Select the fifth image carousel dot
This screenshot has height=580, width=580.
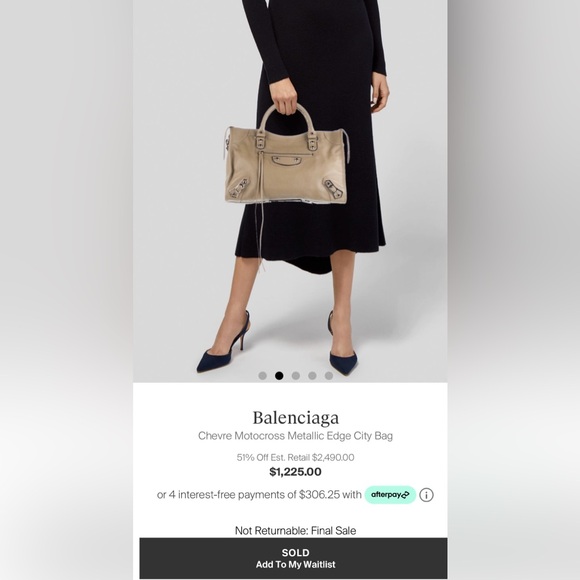point(329,376)
